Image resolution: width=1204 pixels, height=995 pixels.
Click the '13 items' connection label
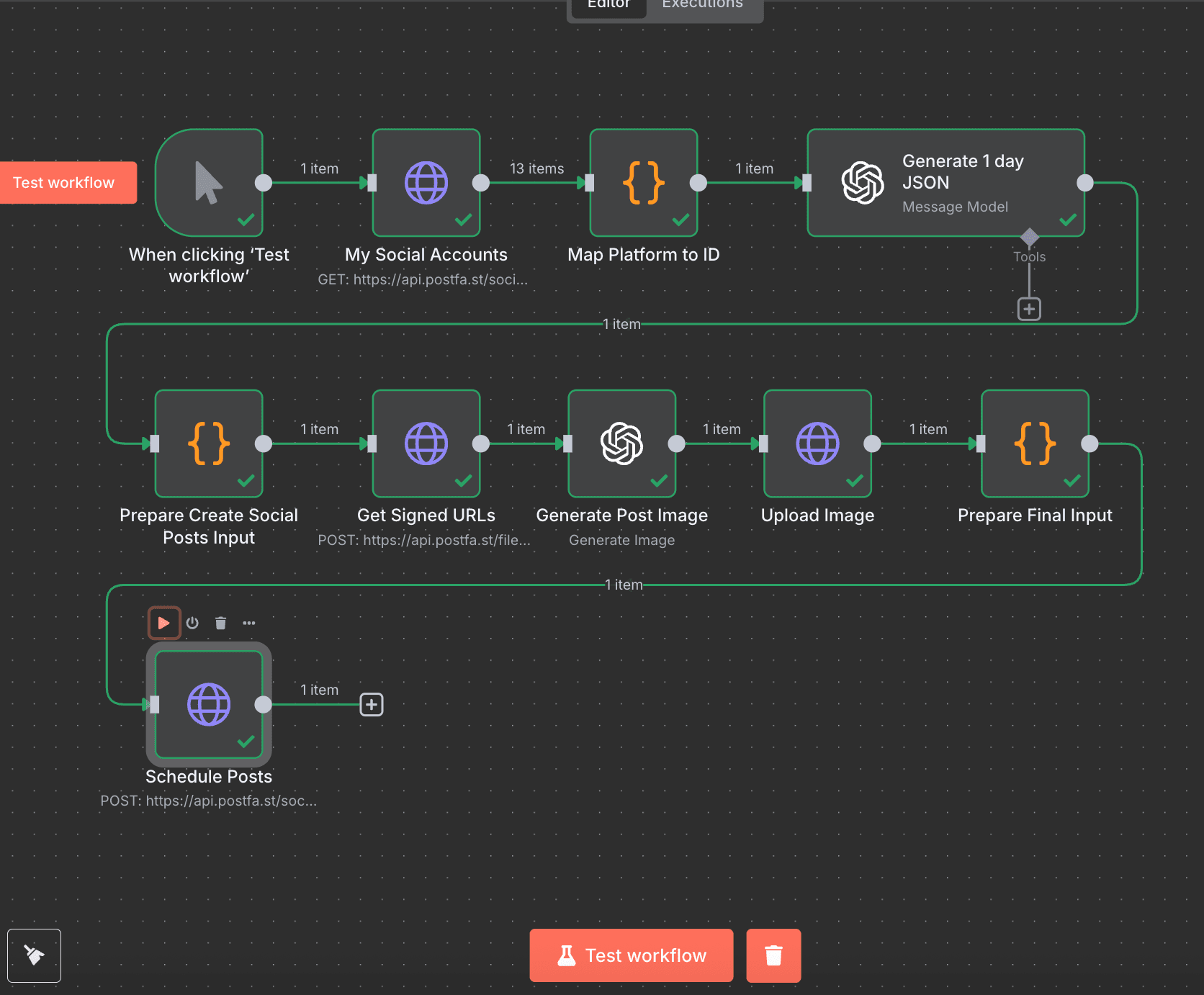[537, 168]
